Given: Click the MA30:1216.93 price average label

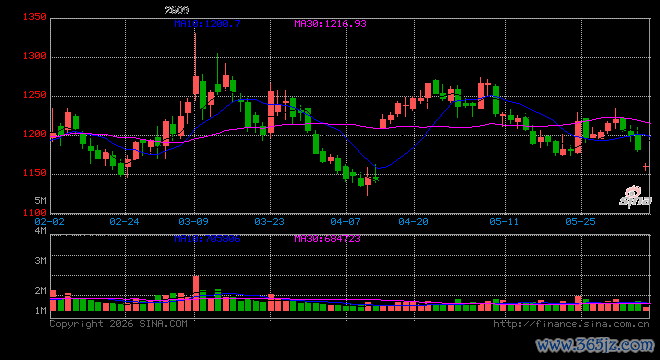Looking at the screenshot, I should click(330, 24).
